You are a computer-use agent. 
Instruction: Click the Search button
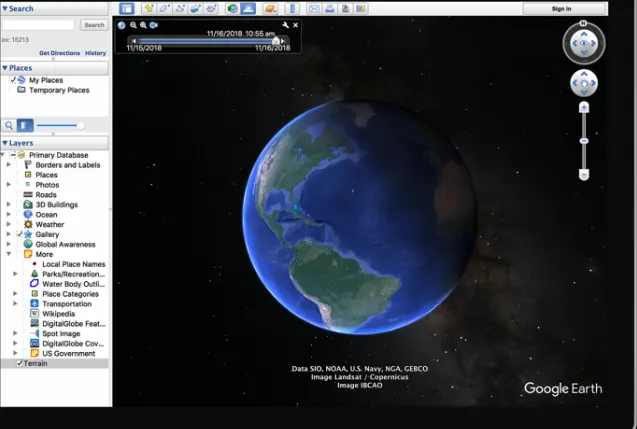tap(94, 25)
